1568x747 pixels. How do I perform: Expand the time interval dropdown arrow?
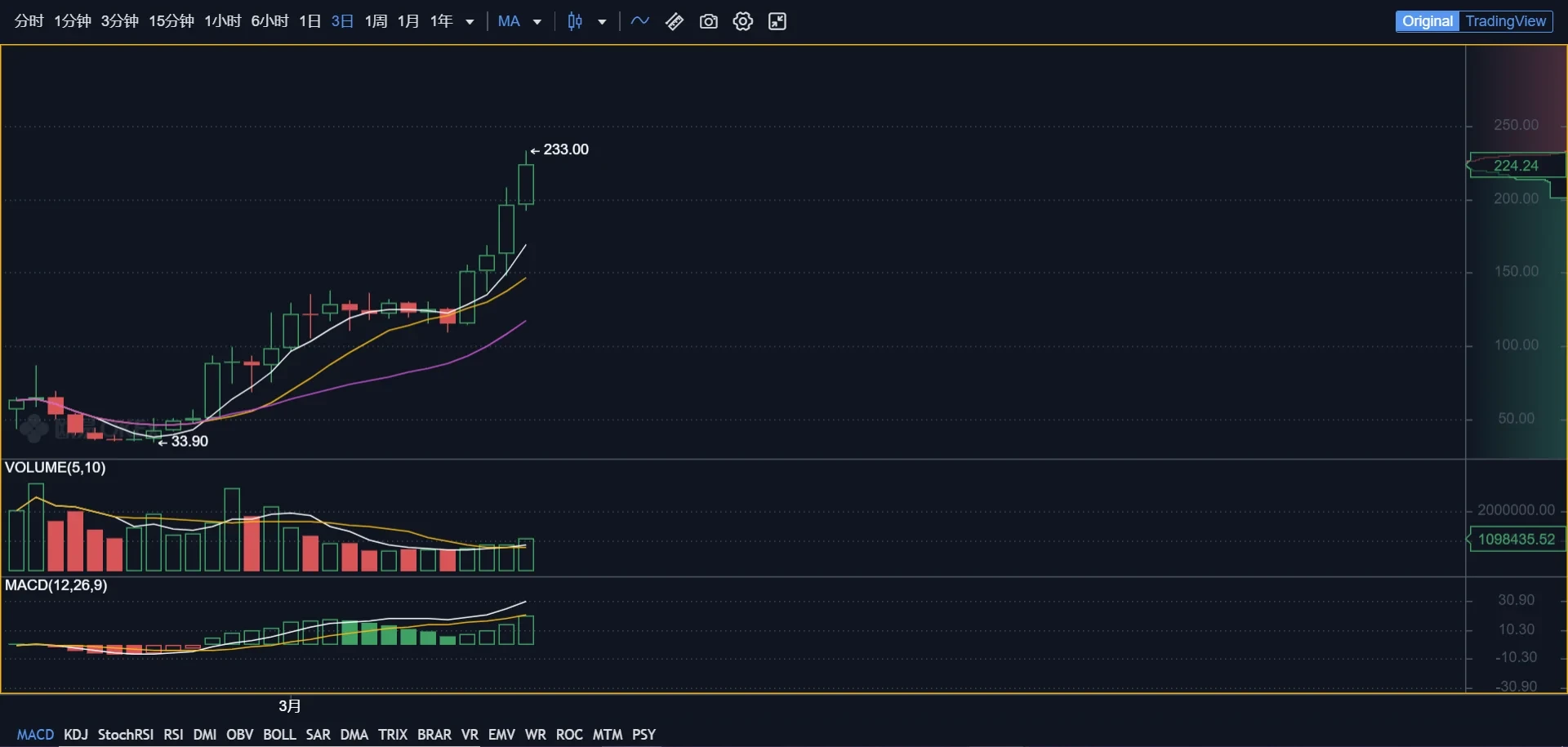point(470,22)
